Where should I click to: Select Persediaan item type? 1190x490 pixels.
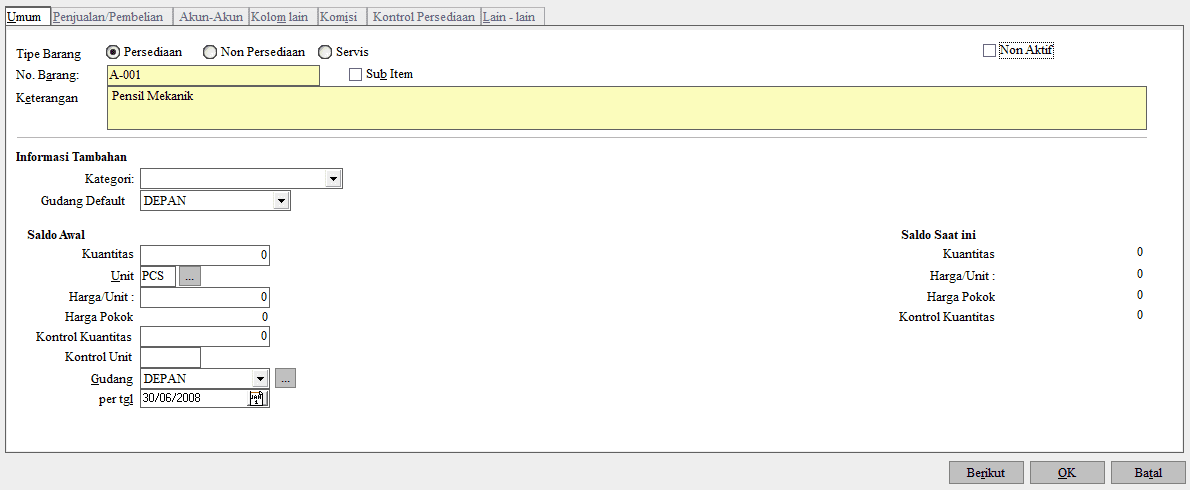coord(113,52)
